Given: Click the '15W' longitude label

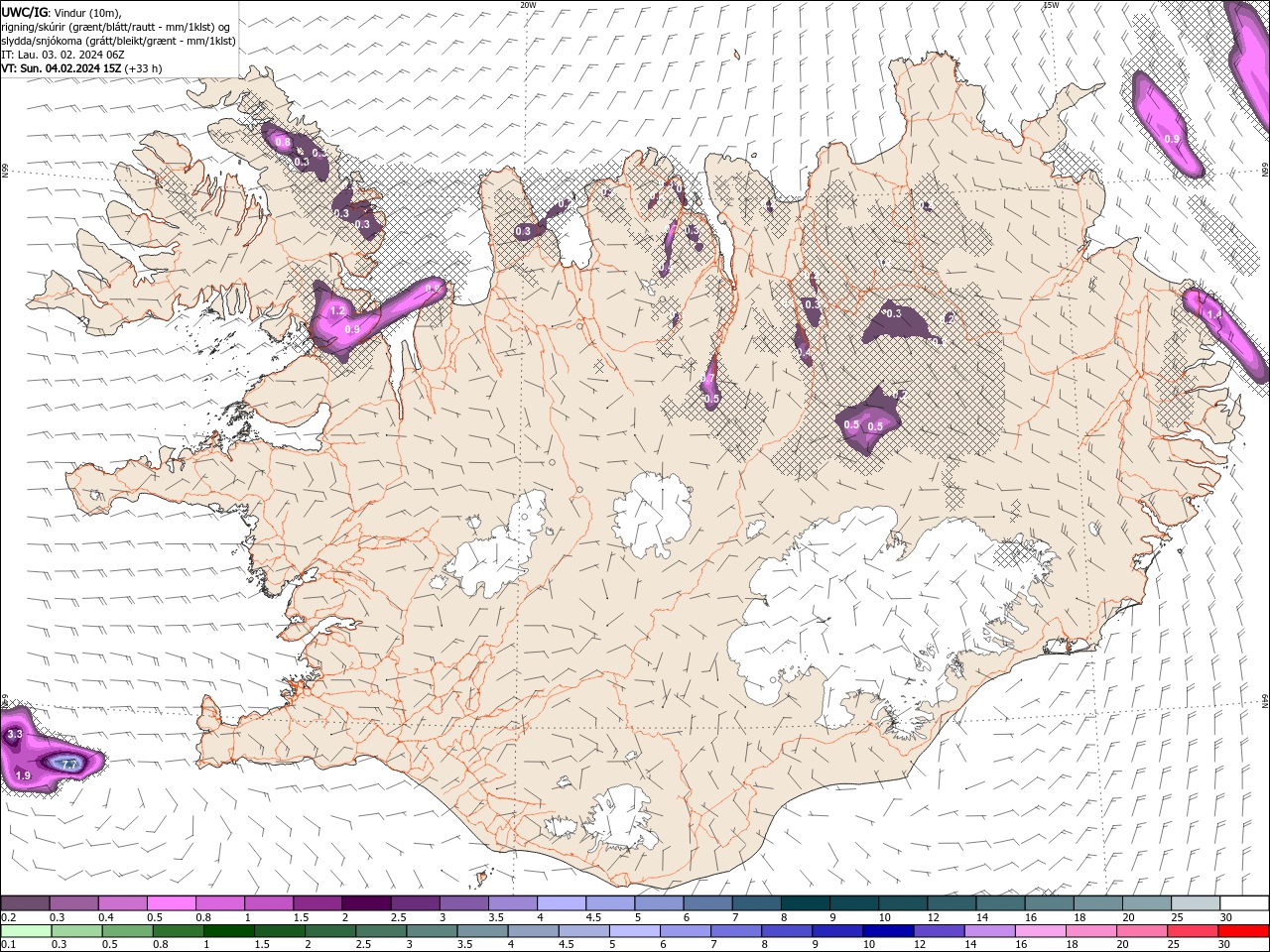Looking at the screenshot, I should (x=1051, y=5).
